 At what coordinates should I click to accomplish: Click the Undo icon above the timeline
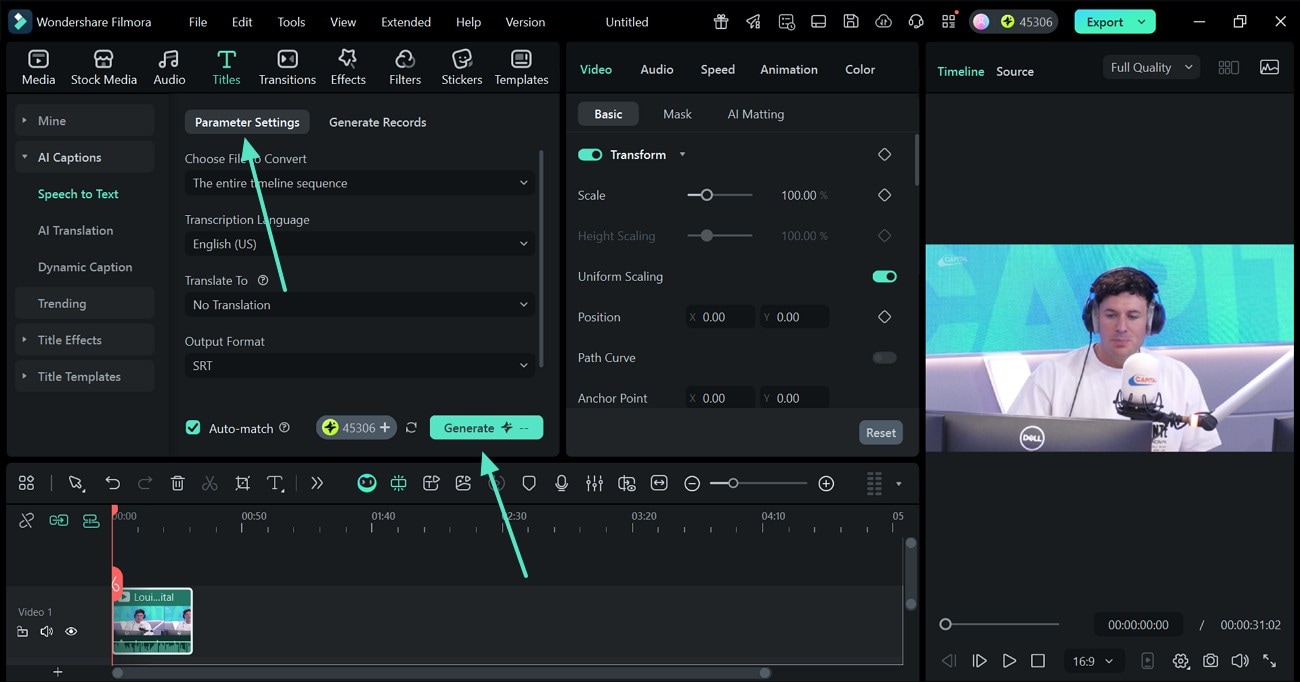112,483
